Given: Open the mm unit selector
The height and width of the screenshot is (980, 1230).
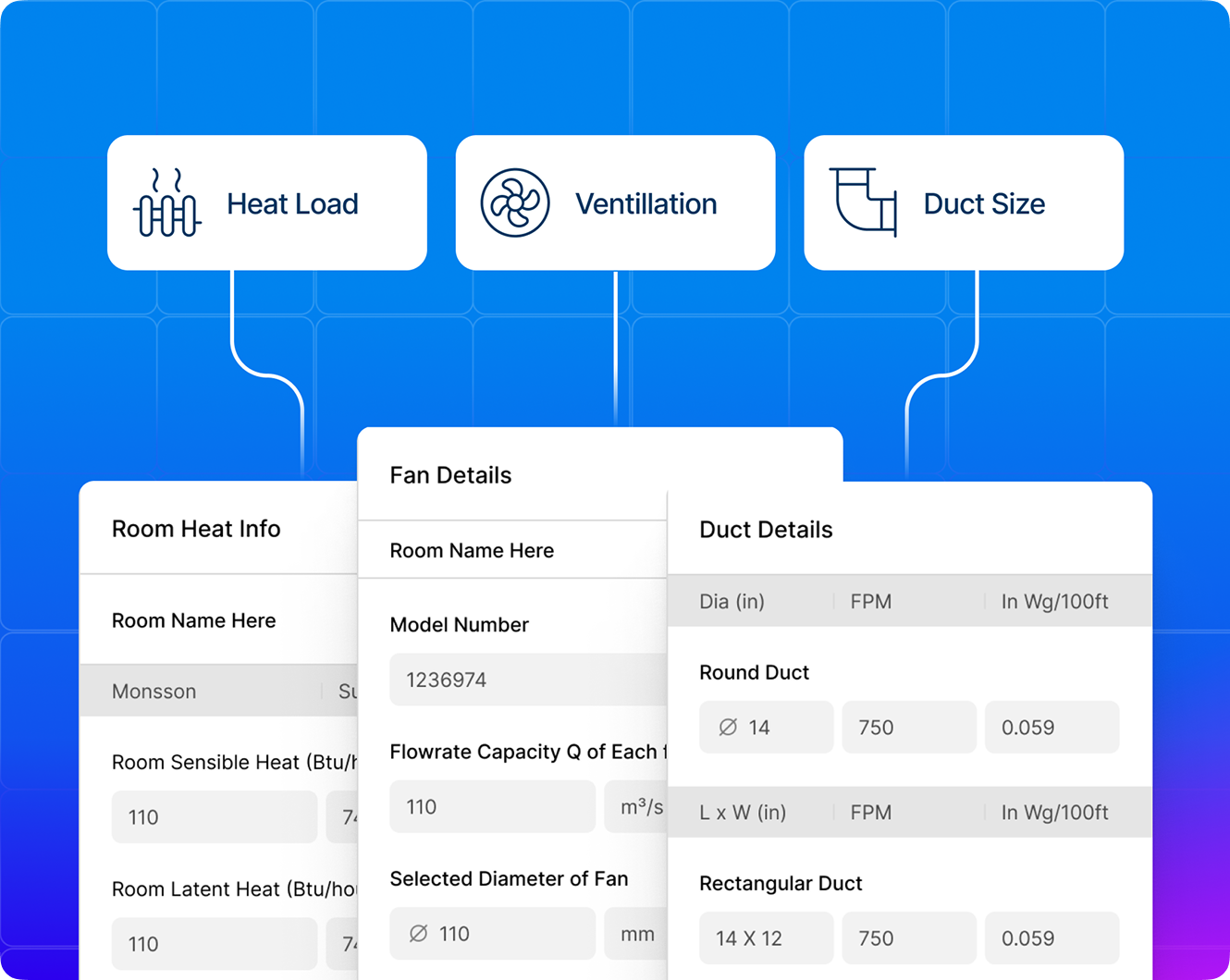Looking at the screenshot, I should click(x=636, y=934).
